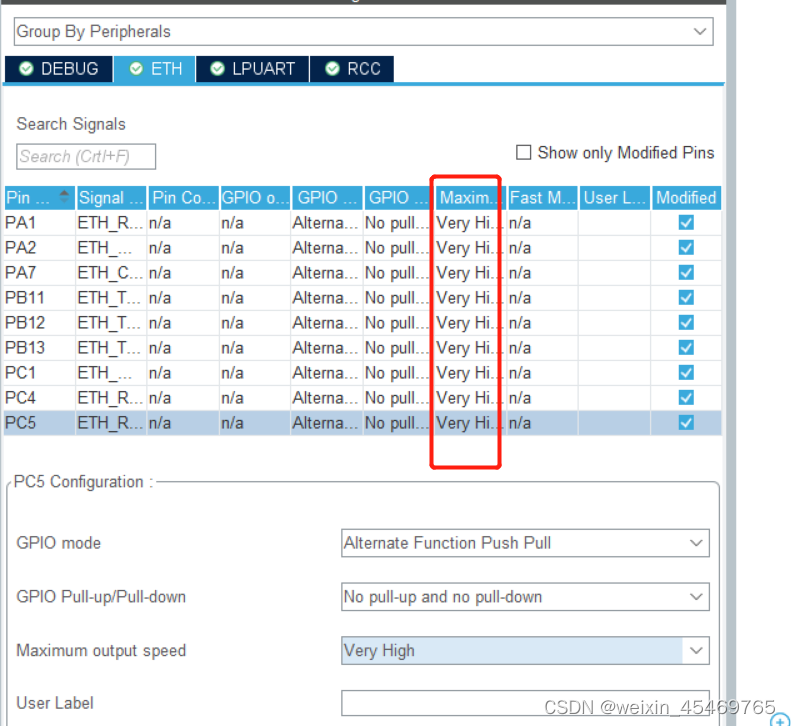791x726 pixels.
Task: Toggle the Modified checkbox for PB12
Action: point(686,322)
